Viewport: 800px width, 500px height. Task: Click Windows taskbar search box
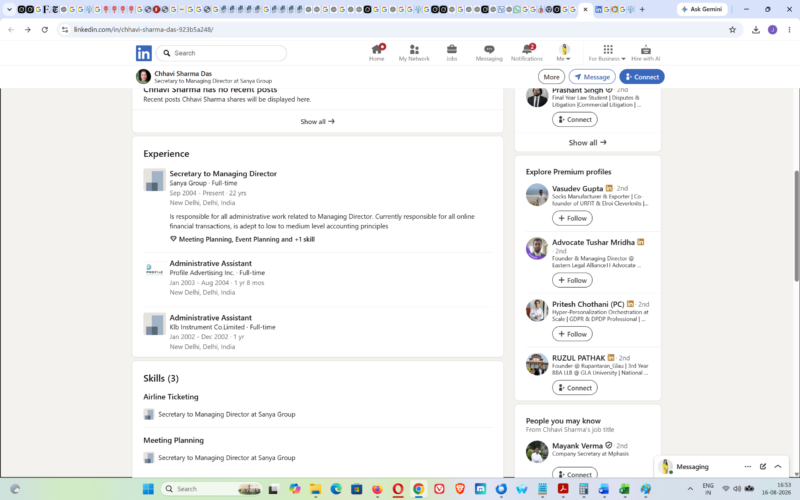pos(211,489)
